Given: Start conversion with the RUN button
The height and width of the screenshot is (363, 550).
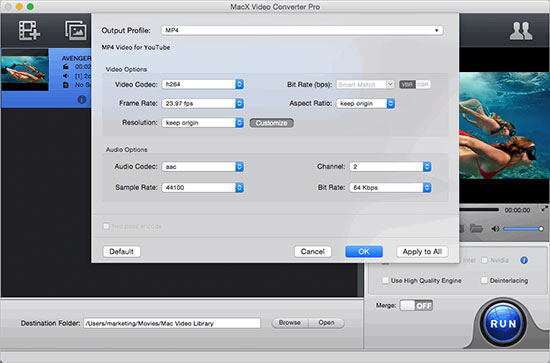Looking at the screenshot, I should (503, 323).
